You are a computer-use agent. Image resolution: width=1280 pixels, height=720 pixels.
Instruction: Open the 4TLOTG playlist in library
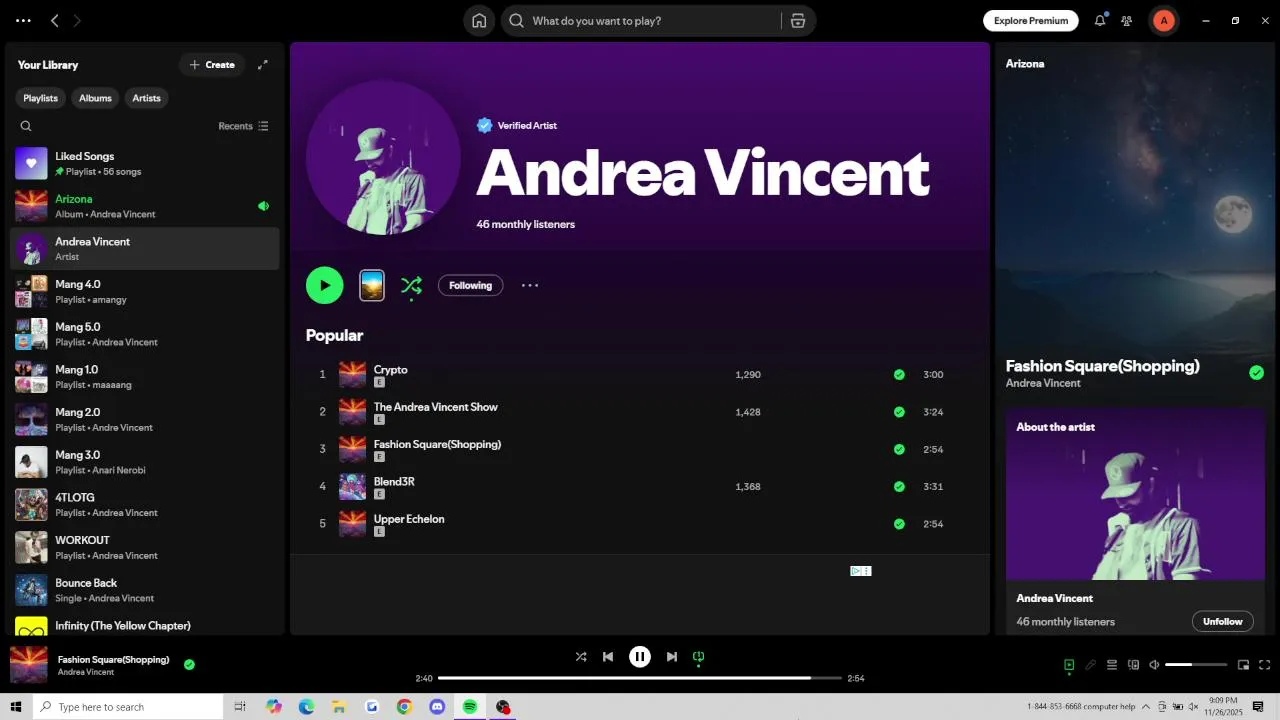[x=145, y=504]
